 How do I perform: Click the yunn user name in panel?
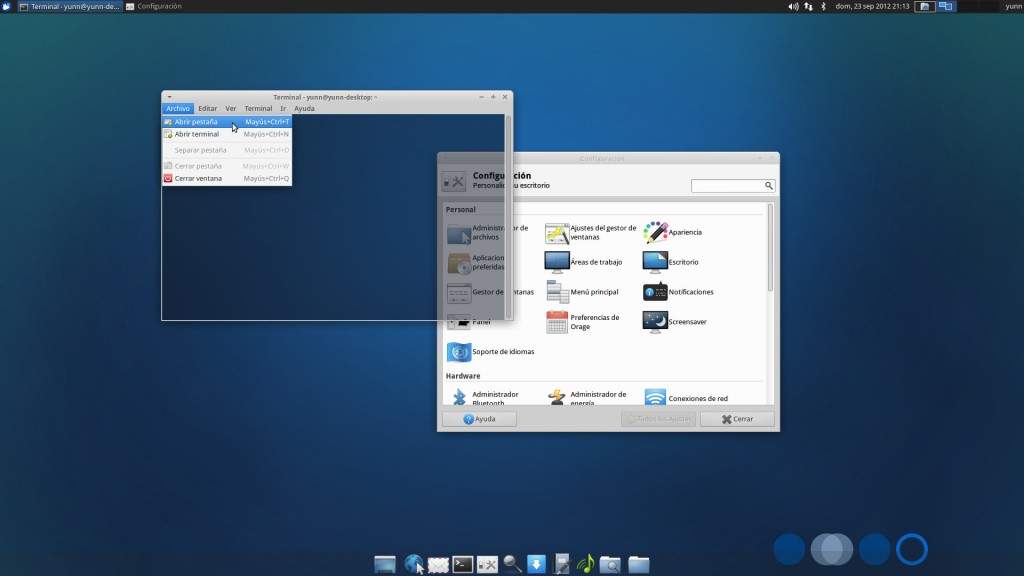(1014, 7)
